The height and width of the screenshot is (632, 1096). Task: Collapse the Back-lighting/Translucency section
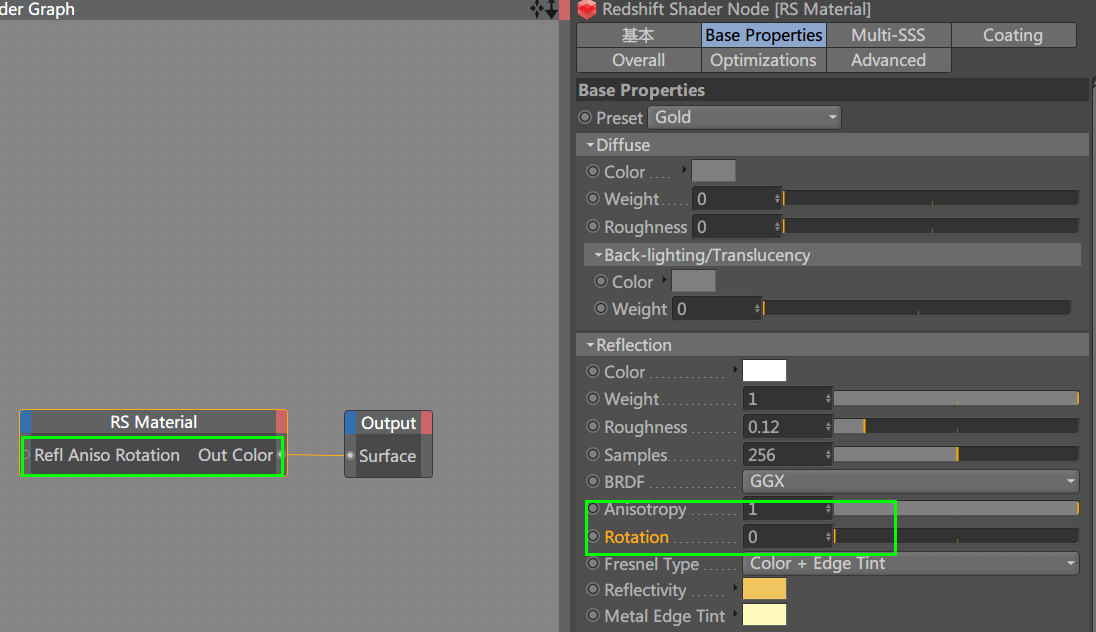[x=600, y=254]
